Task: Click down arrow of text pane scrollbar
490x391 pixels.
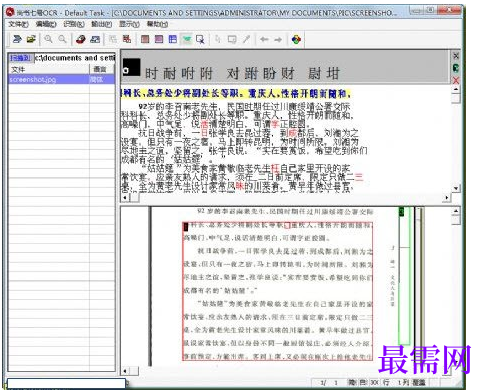Action: click(456, 188)
